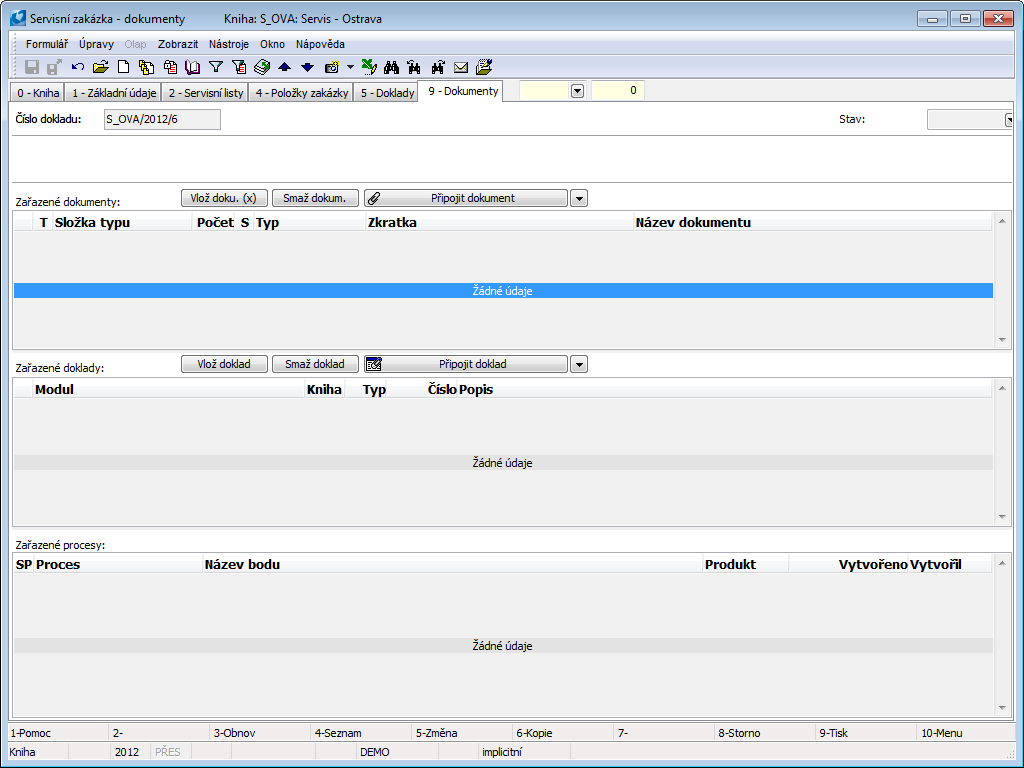Open the dropdown next to the tab row
1024x768 pixels.
point(577,91)
